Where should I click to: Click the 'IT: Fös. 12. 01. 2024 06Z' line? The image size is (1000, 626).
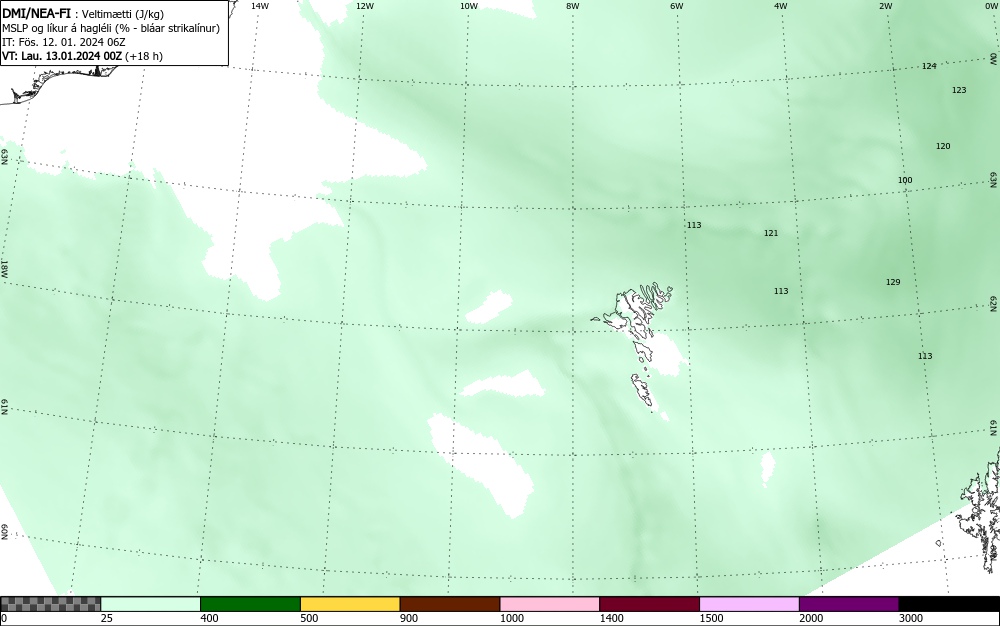[64, 42]
